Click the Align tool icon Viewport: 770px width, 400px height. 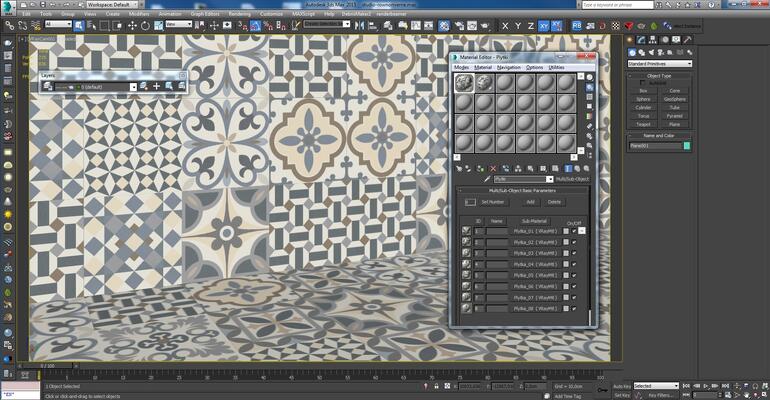pyautogui.click(x=373, y=26)
